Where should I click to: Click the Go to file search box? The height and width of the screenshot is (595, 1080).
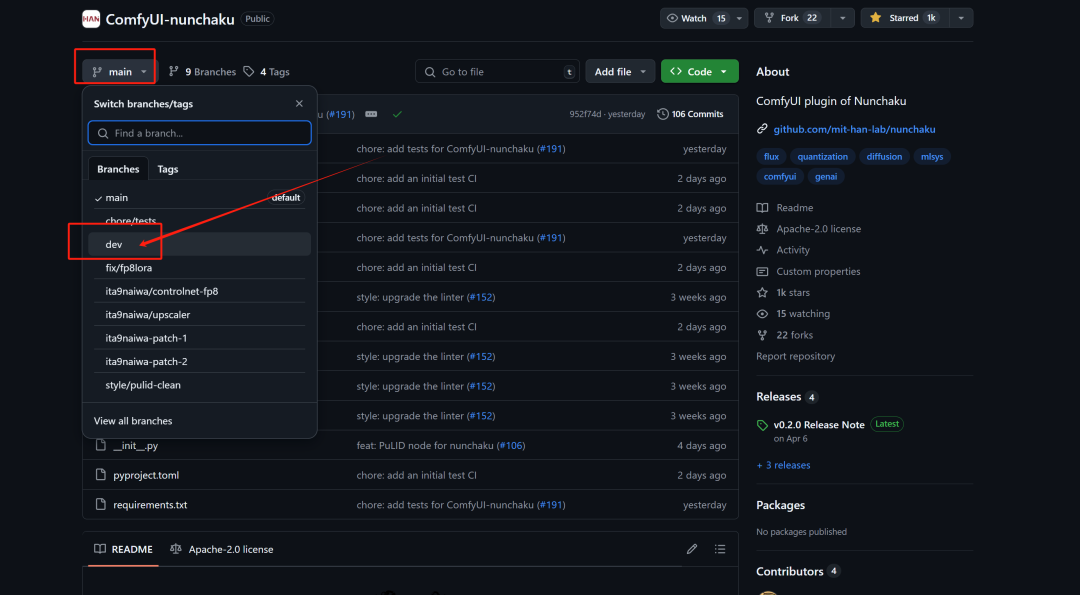click(497, 72)
